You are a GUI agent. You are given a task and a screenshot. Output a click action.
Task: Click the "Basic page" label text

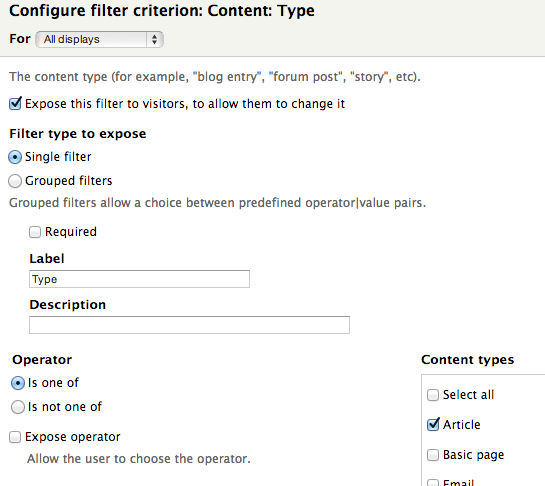[x=473, y=455]
